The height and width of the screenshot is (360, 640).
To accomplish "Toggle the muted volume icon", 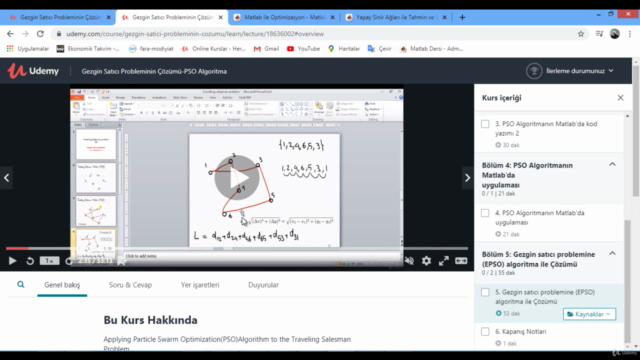I will pos(409,261).
